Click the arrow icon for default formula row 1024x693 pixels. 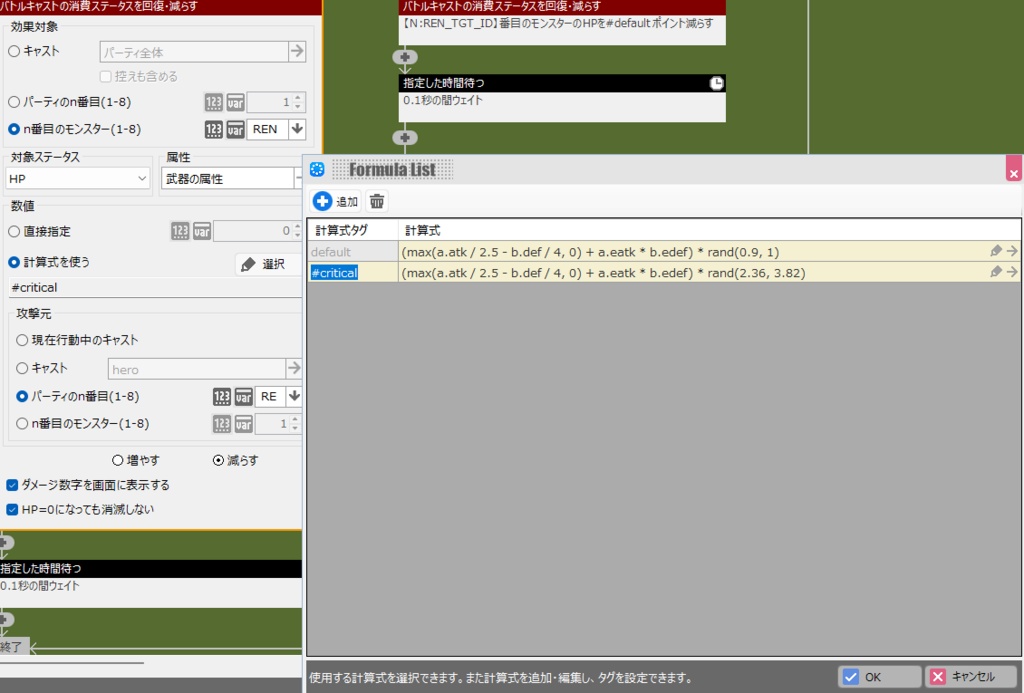[x=1012, y=251]
